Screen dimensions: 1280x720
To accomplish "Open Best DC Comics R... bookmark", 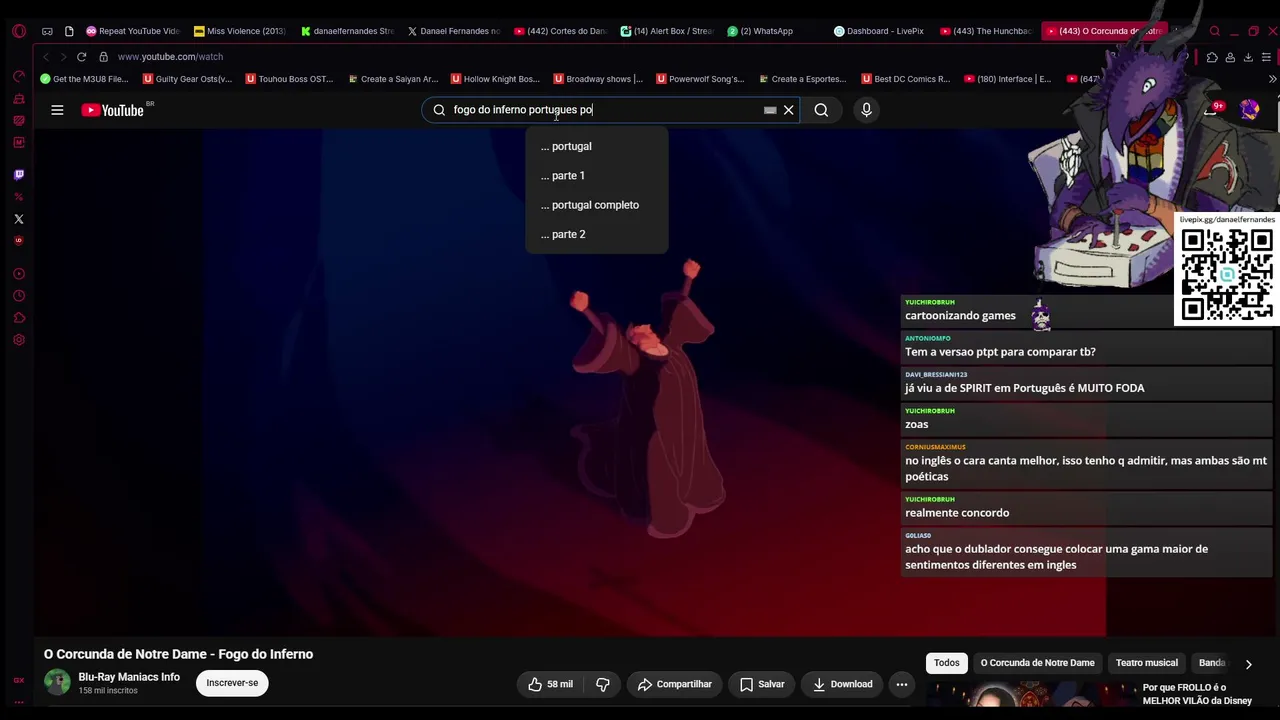I will [x=905, y=79].
